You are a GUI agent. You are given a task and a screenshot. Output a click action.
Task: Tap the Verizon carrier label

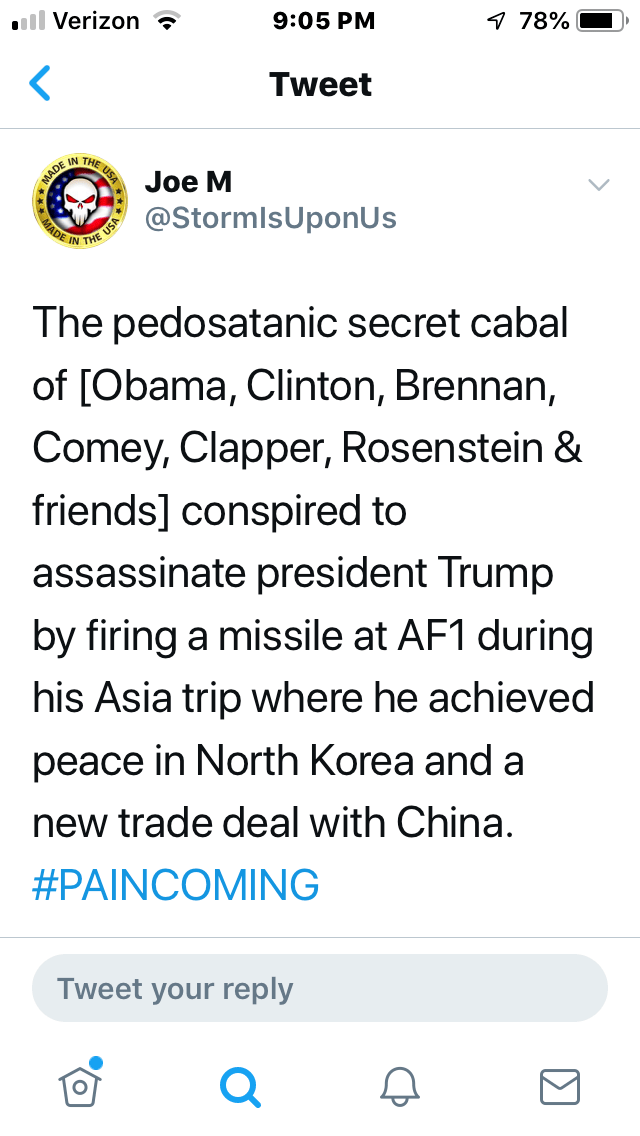click(x=94, y=20)
